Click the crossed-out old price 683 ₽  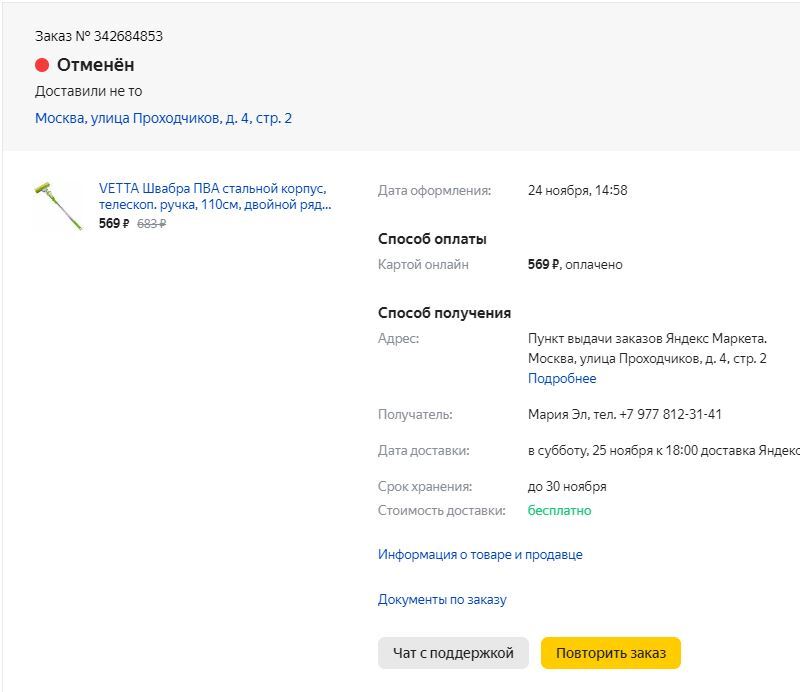click(x=151, y=224)
